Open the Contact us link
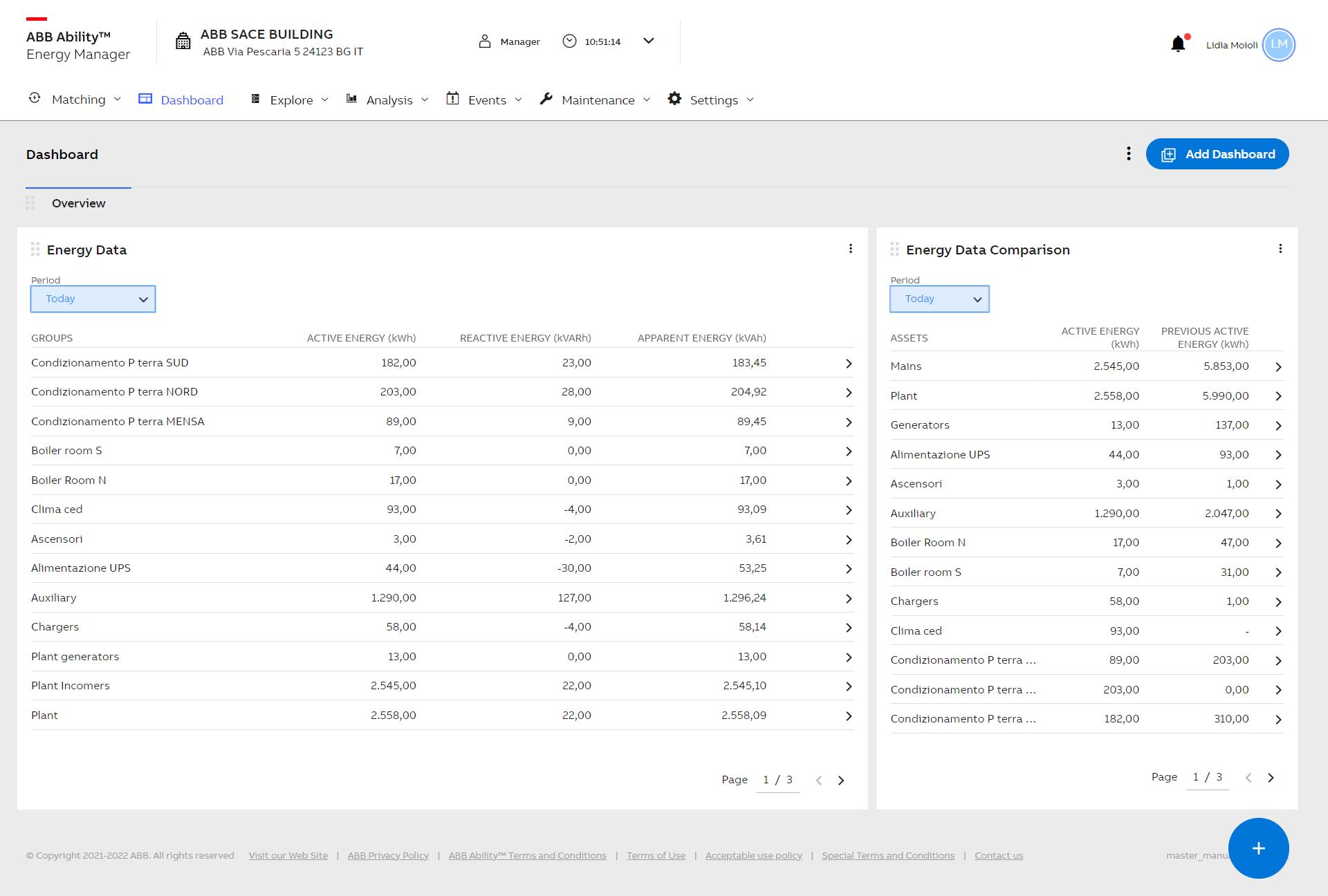The image size is (1328, 896). click(x=999, y=855)
